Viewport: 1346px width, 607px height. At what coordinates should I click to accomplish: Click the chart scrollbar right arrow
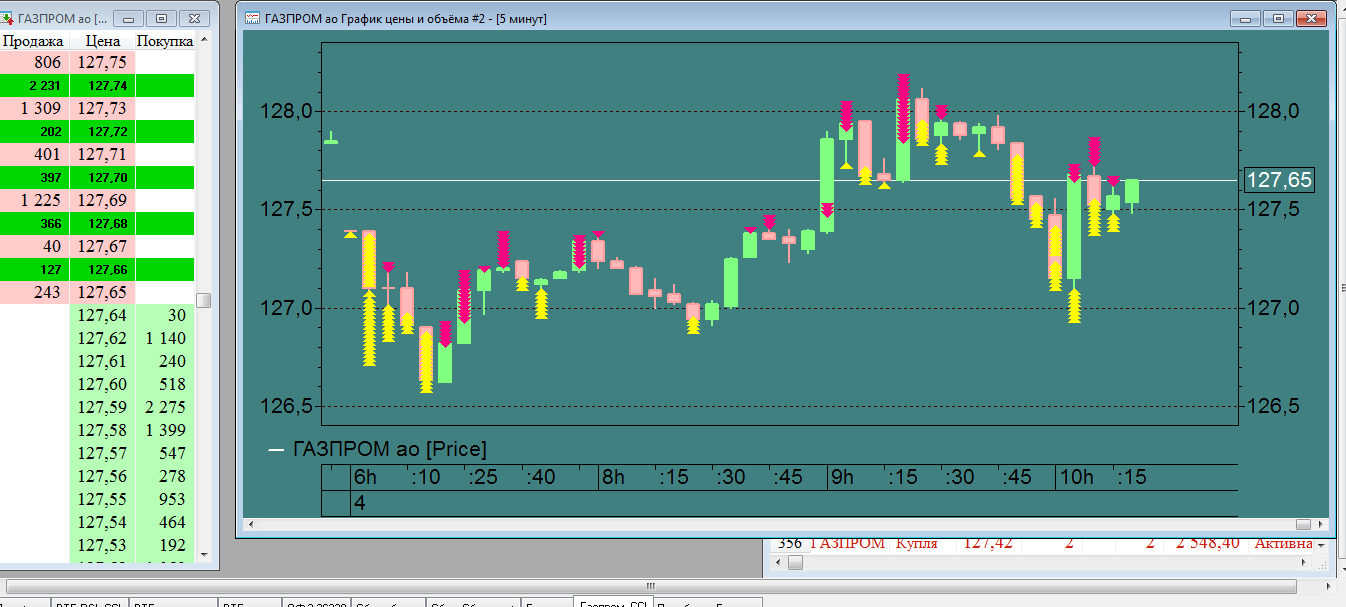pyautogui.click(x=1320, y=524)
